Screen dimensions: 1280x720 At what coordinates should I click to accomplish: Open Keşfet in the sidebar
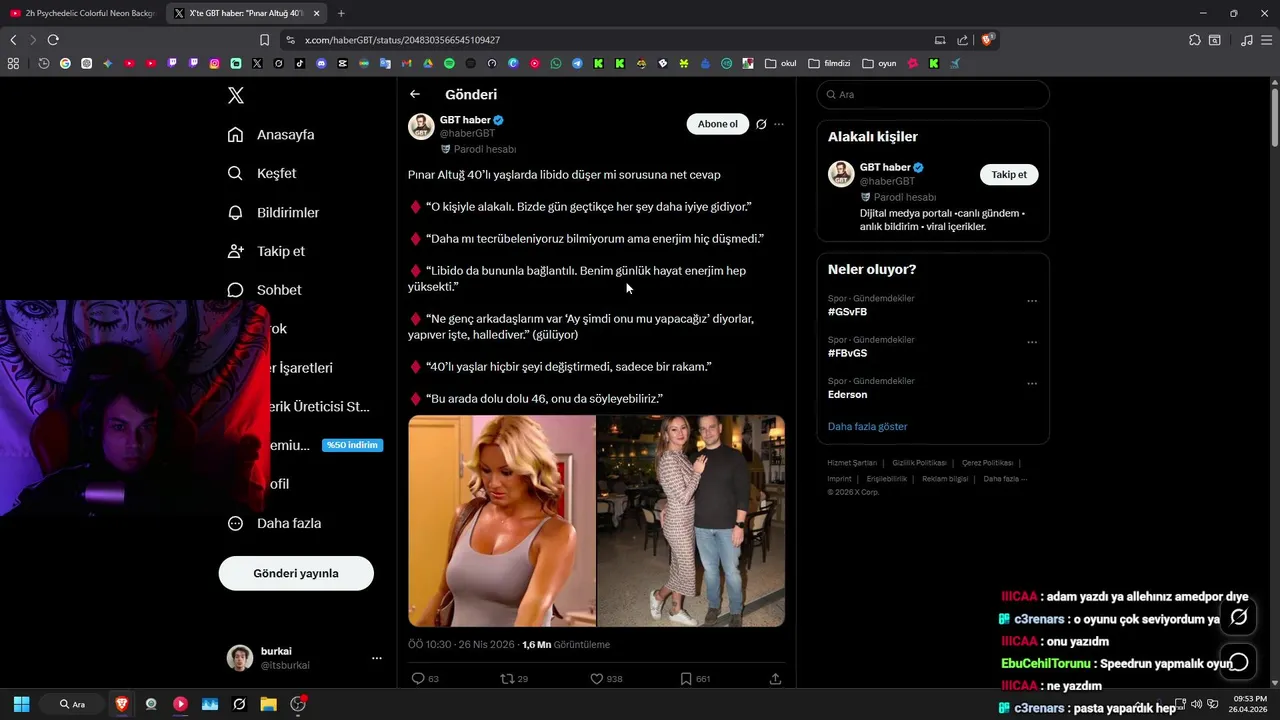pos(262,173)
